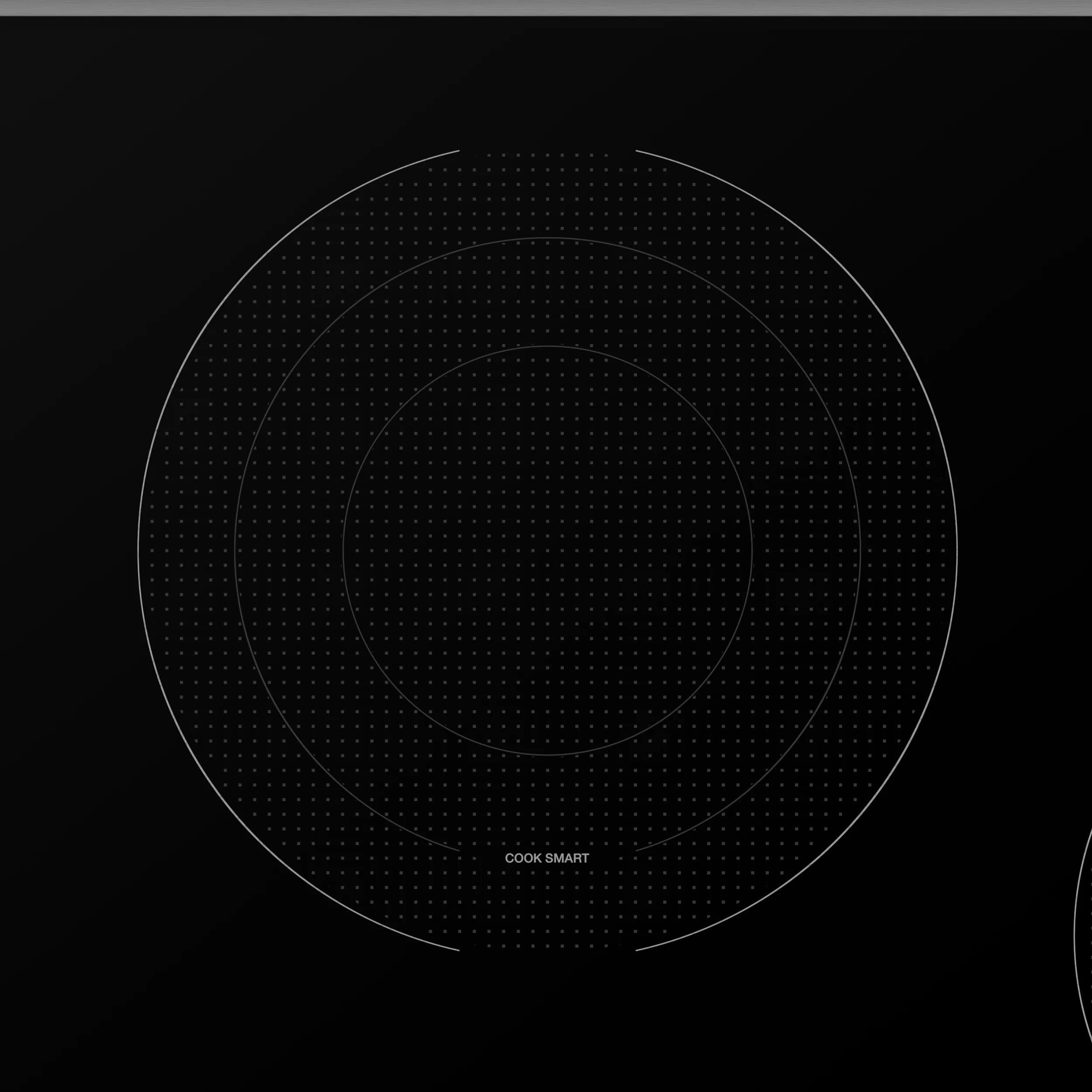Click the COOK SMART label
This screenshot has height=1092, width=1092.
(x=546, y=858)
